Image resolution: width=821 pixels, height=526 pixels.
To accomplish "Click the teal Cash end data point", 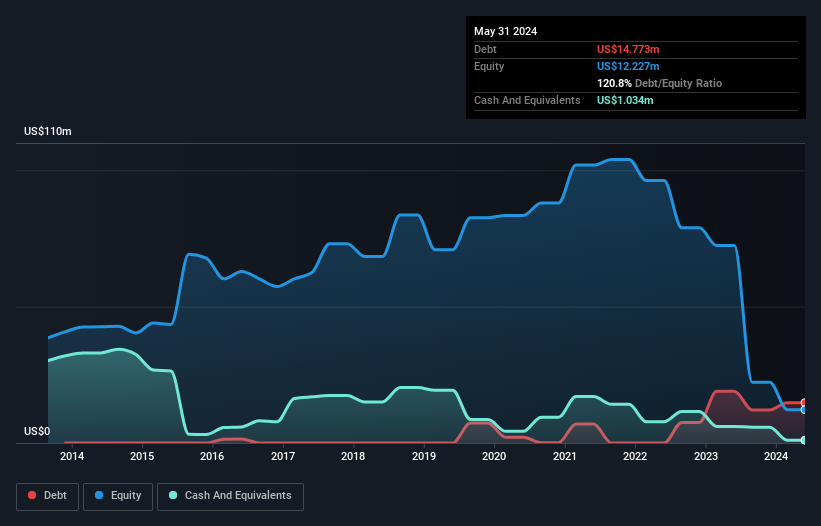I will click(x=804, y=440).
